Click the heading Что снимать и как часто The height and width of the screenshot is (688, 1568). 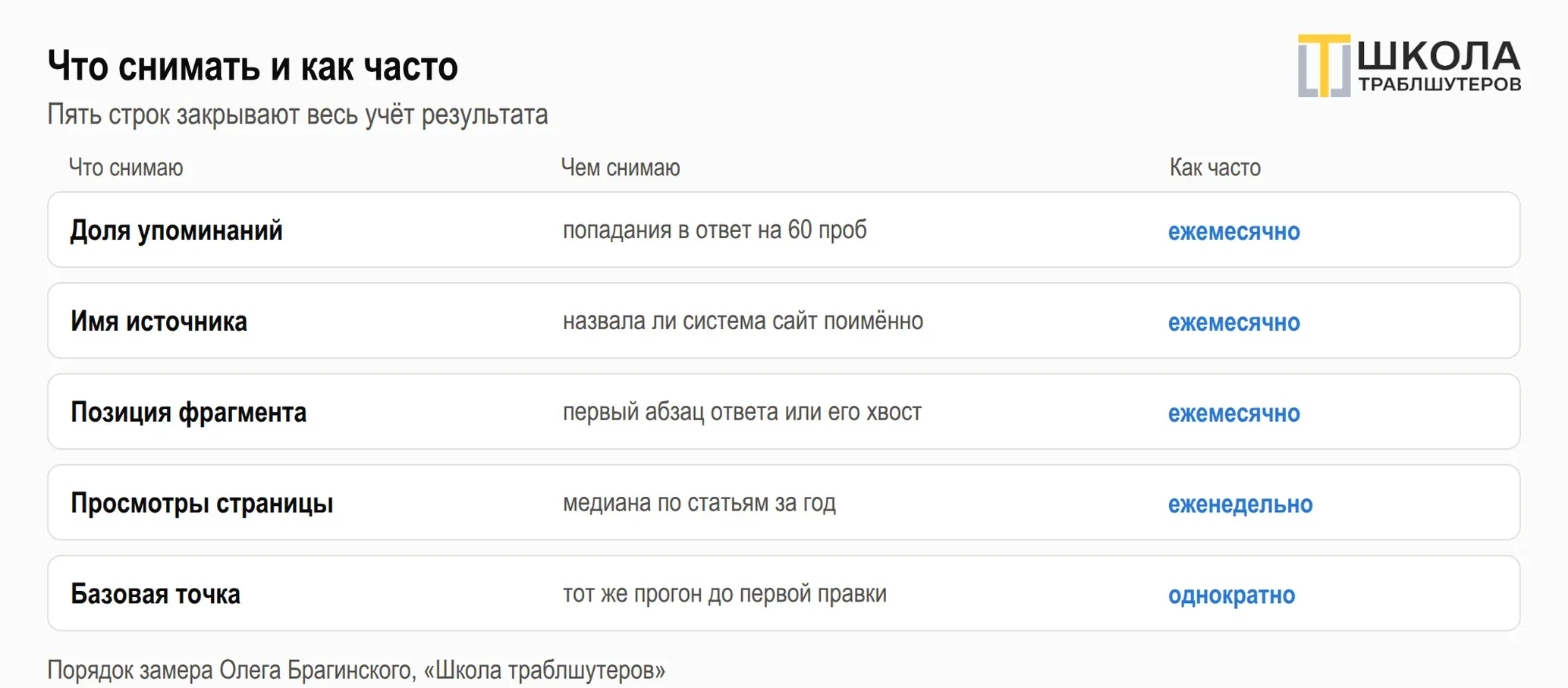point(253,66)
